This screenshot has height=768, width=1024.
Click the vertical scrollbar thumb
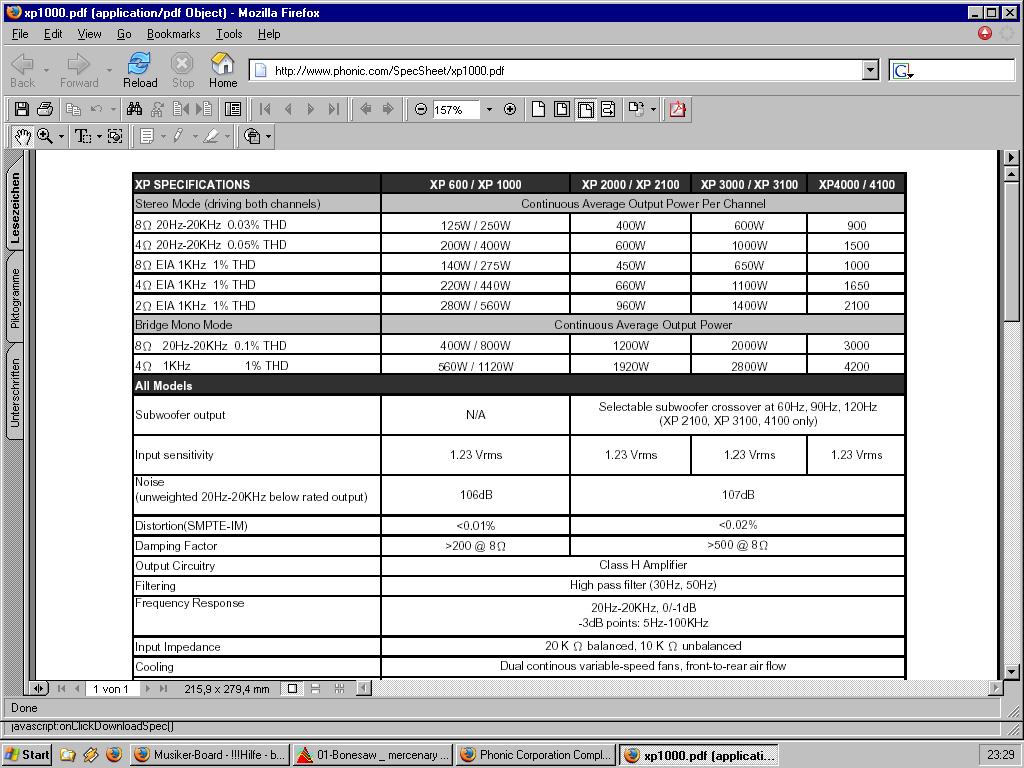[x=1011, y=251]
